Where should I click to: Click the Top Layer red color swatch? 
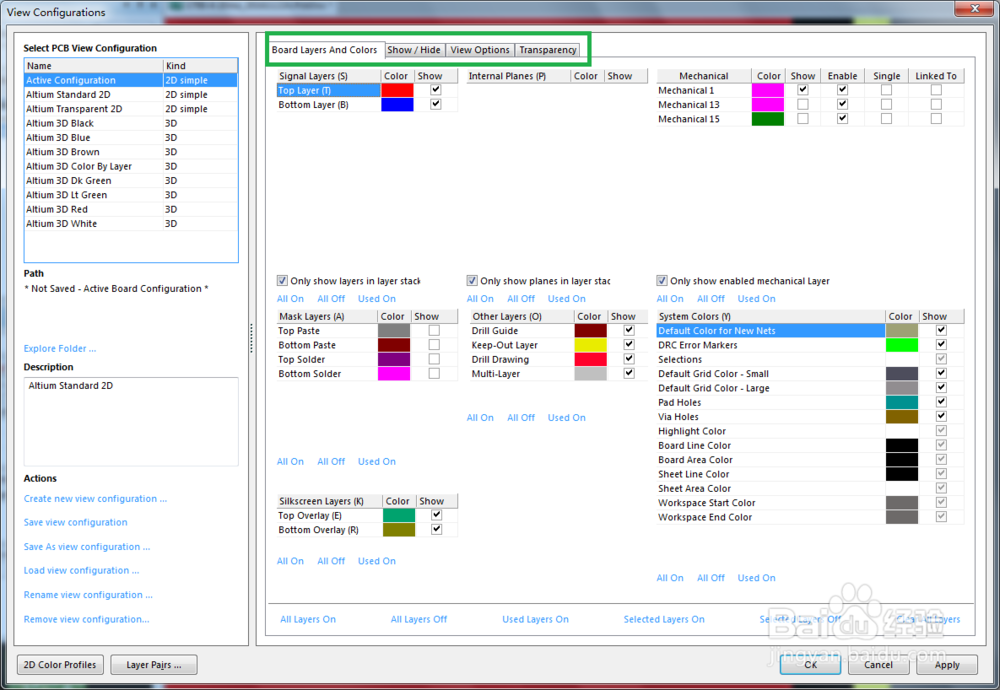point(397,90)
